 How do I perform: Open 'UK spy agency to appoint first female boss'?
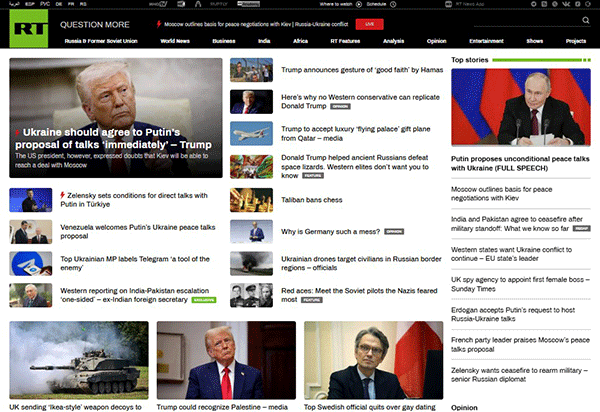520,284
